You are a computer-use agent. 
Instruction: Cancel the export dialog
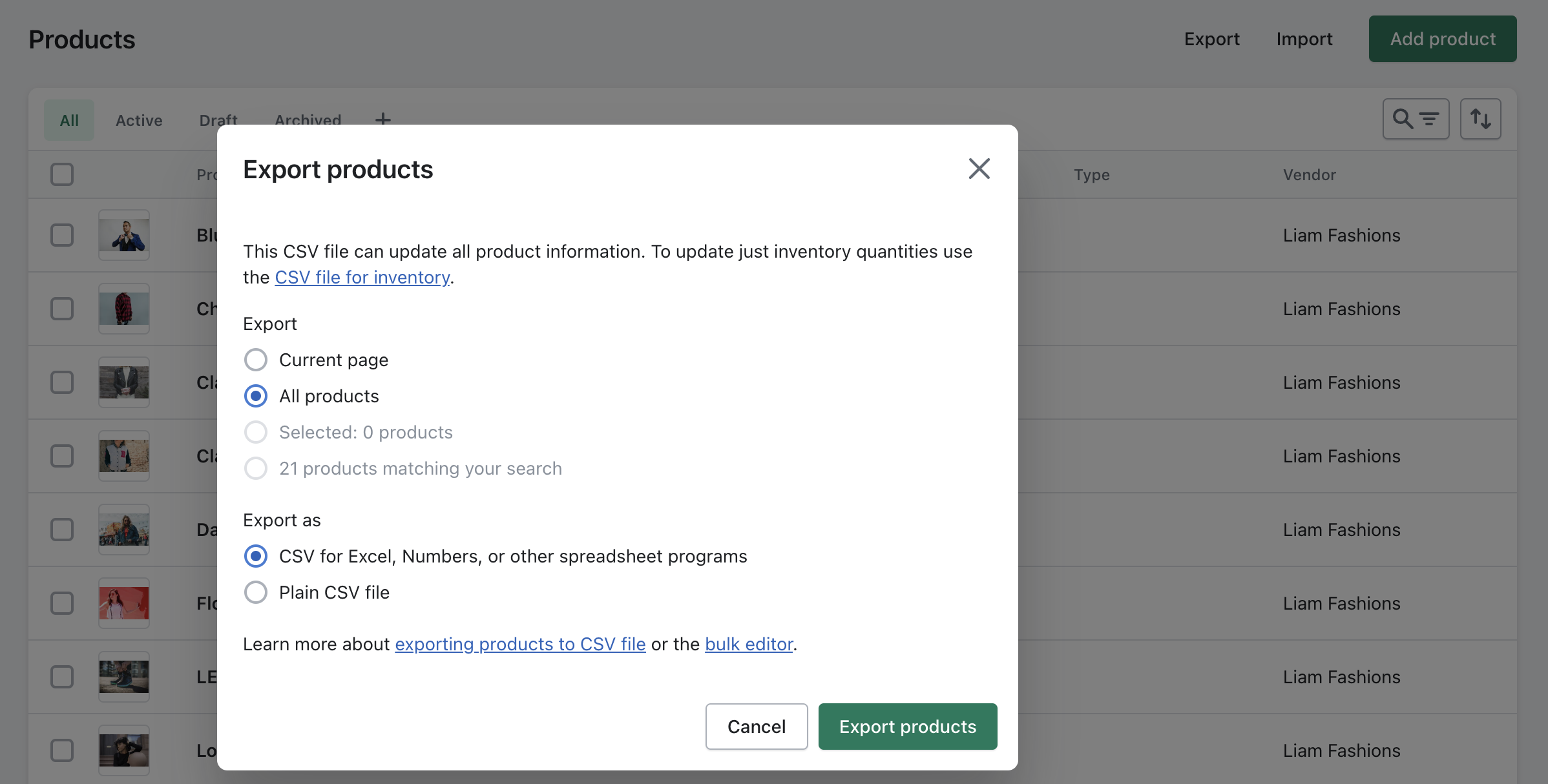[756, 727]
